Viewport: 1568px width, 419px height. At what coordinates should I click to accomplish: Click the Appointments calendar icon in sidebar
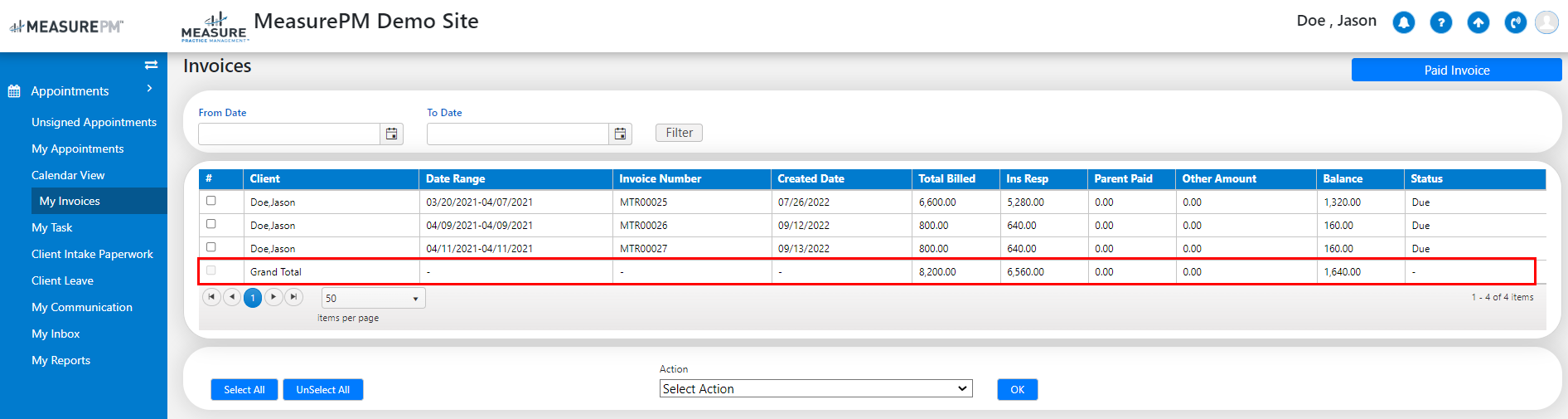coord(14,91)
